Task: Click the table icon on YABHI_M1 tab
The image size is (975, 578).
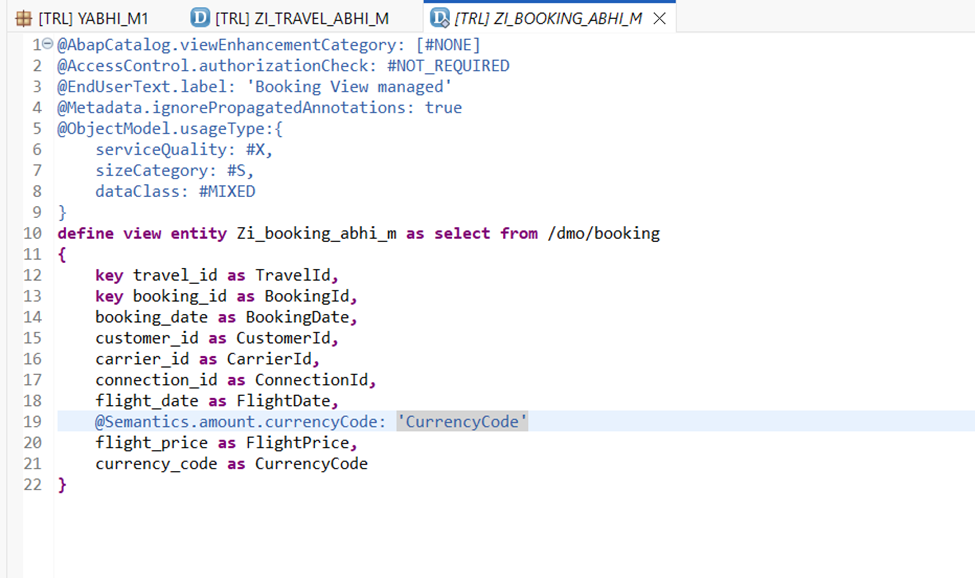Action: point(24,19)
